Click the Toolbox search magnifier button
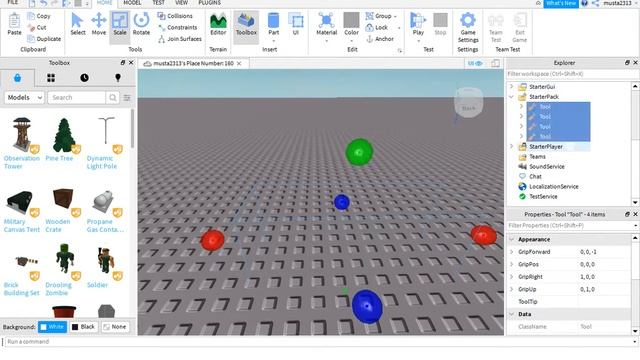Viewport: 640px width, 360px height. pyautogui.click(x=113, y=97)
